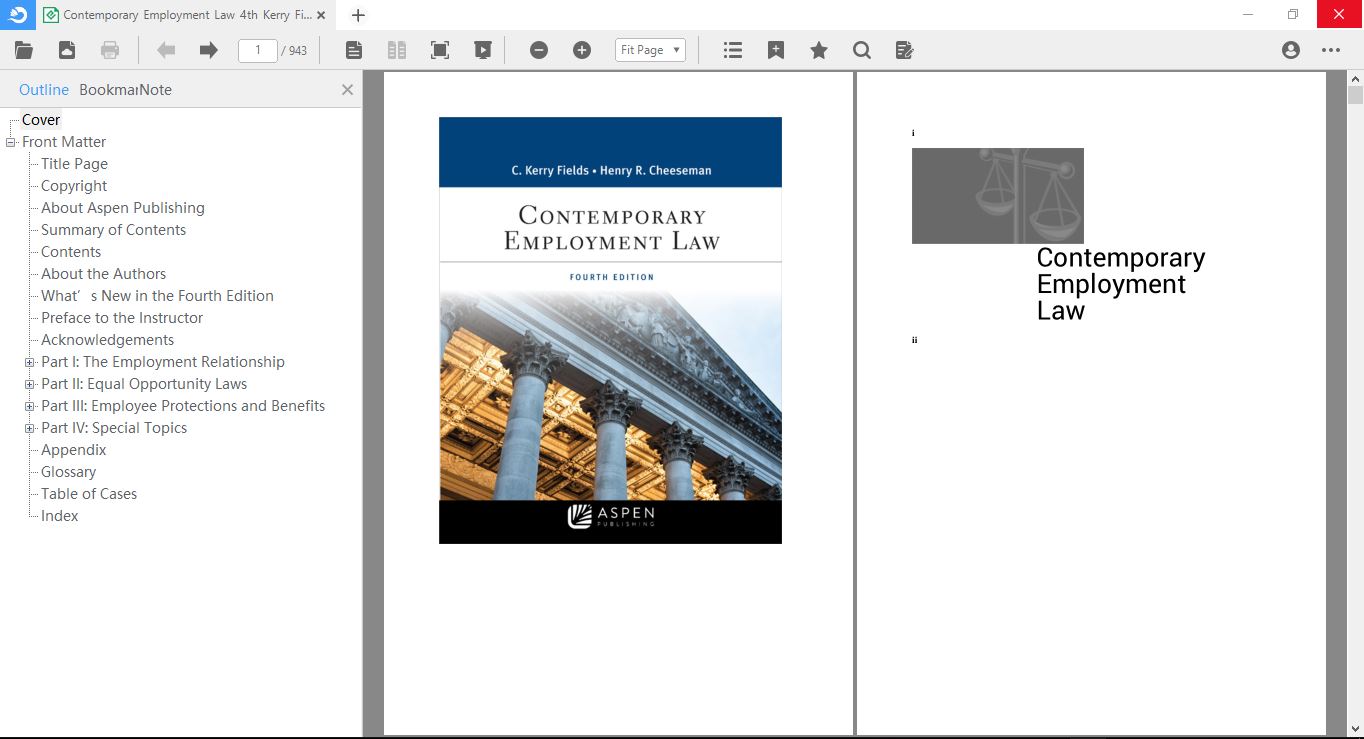This screenshot has height=739, width=1364.
Task: Toggle the outline list panel icon
Action: [x=733, y=50]
